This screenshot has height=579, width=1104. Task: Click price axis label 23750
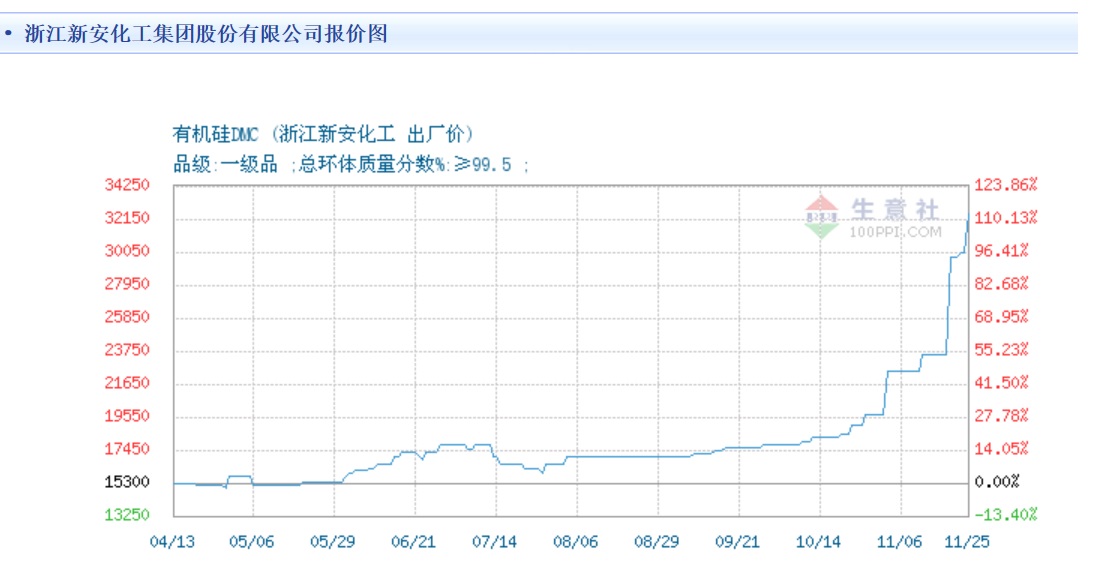[x=127, y=350]
